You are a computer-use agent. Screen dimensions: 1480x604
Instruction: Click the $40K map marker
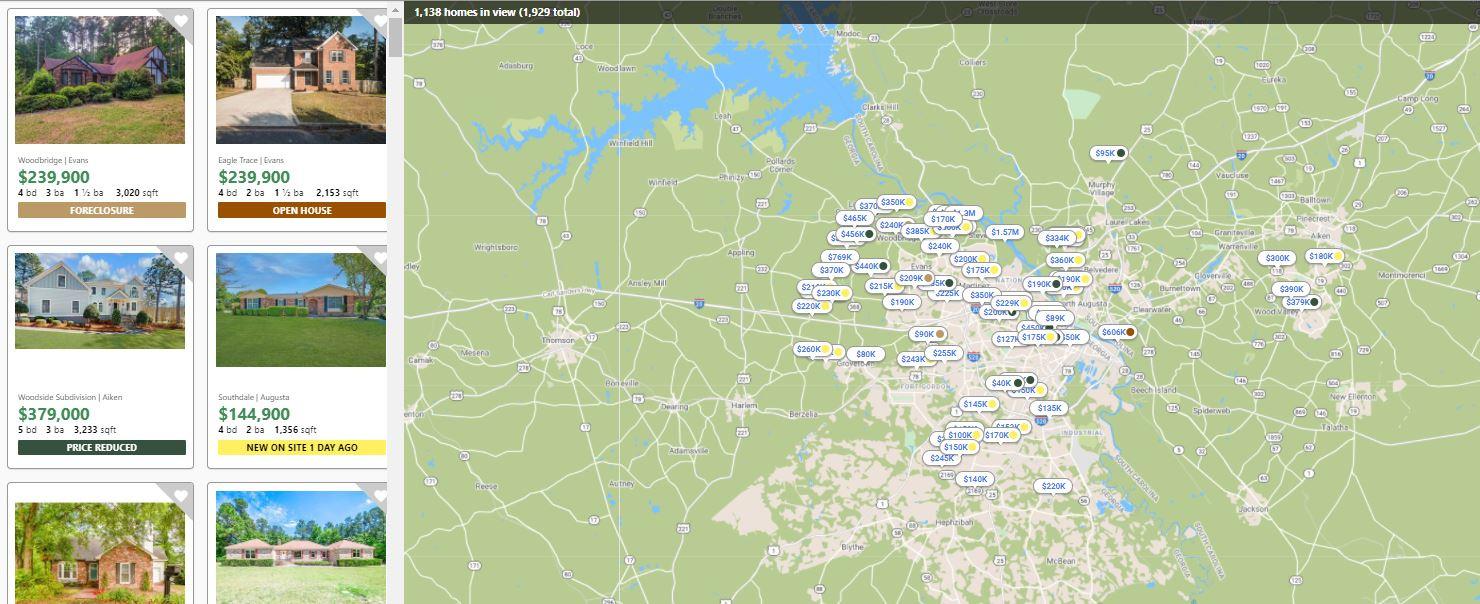[1005, 383]
